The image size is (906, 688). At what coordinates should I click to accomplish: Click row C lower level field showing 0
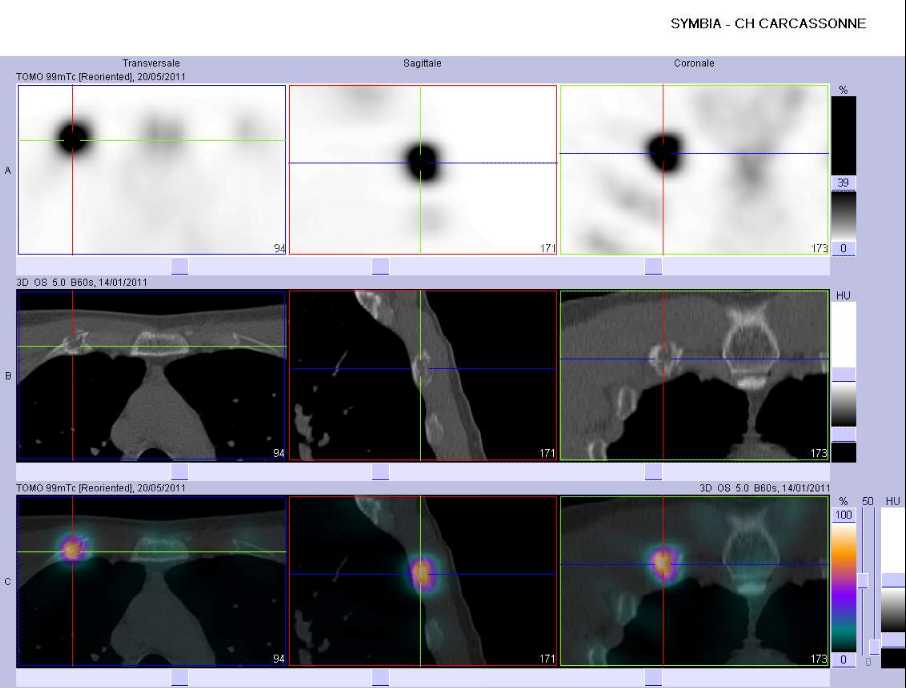(844, 660)
